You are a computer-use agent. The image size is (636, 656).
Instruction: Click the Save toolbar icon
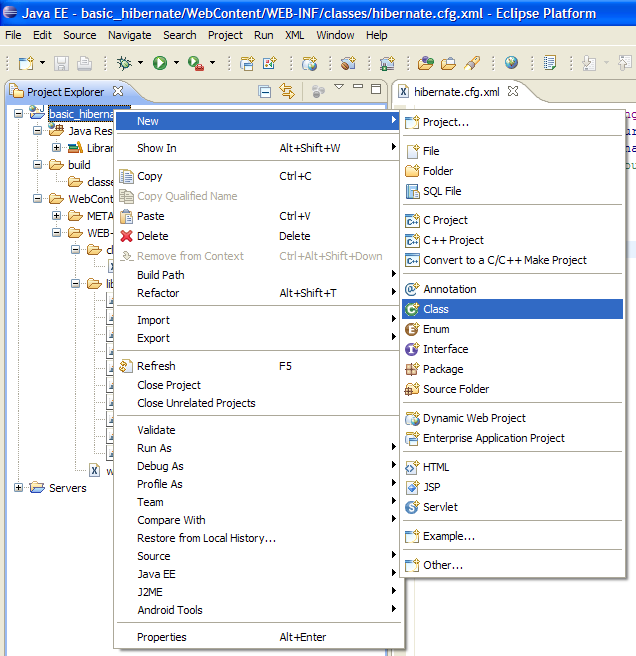pos(61,63)
